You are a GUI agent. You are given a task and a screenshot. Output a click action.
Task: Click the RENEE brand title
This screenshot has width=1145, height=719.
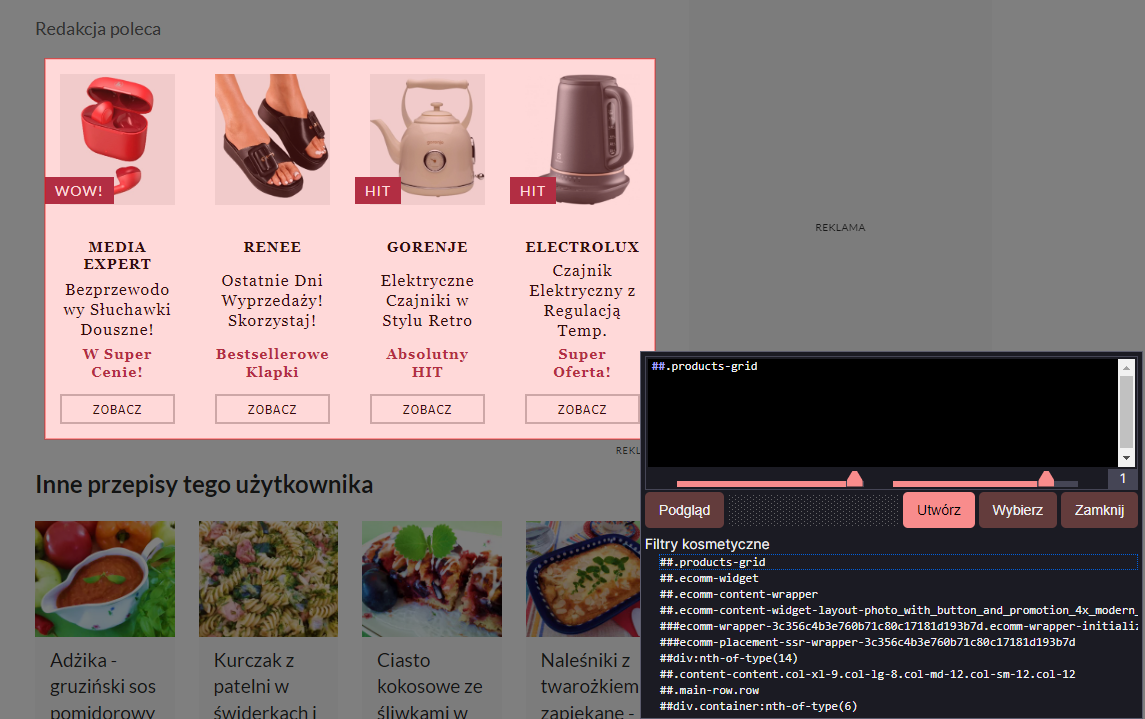272,247
